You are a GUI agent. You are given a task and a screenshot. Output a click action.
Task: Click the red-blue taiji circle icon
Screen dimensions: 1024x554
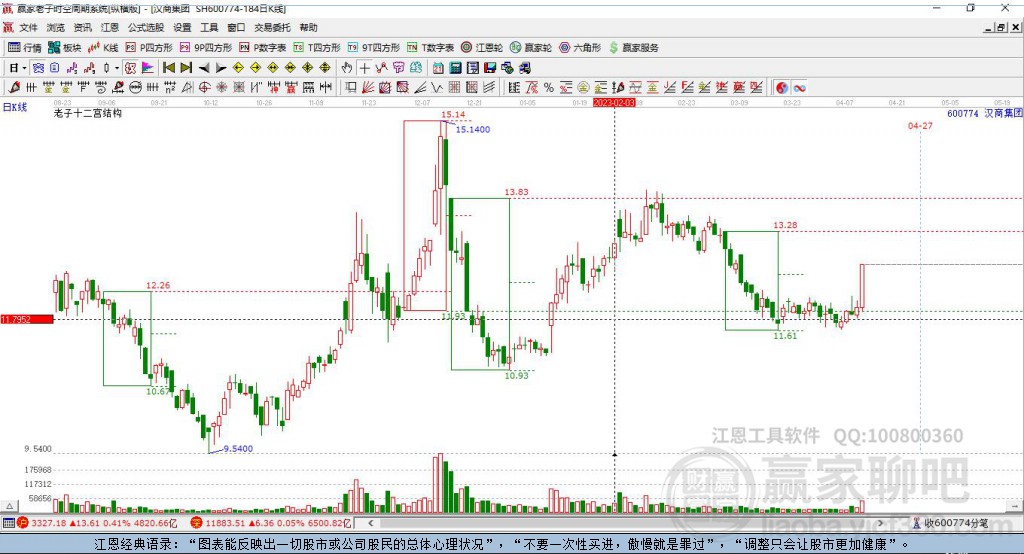tap(782, 88)
